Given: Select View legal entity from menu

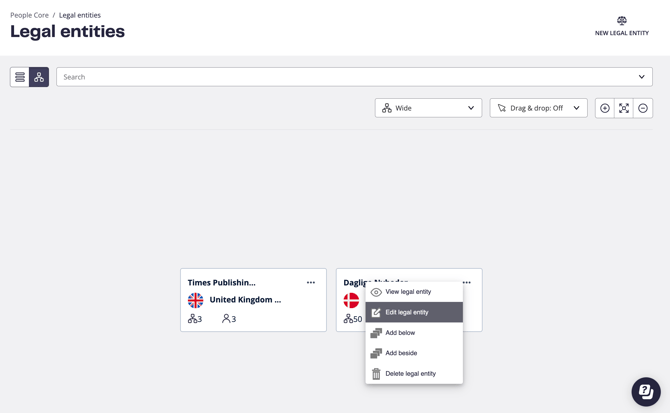Looking at the screenshot, I should pos(408,292).
